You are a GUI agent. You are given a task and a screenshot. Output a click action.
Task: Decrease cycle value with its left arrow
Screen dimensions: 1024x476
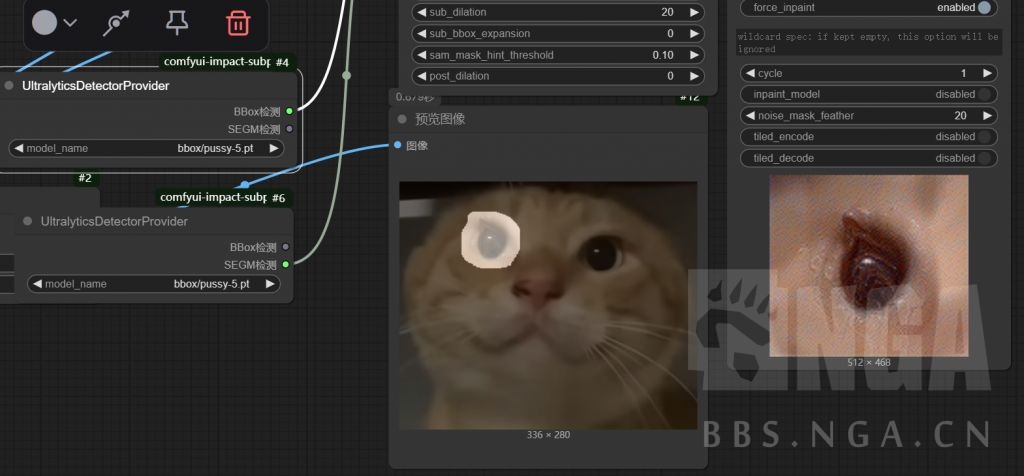click(x=750, y=73)
